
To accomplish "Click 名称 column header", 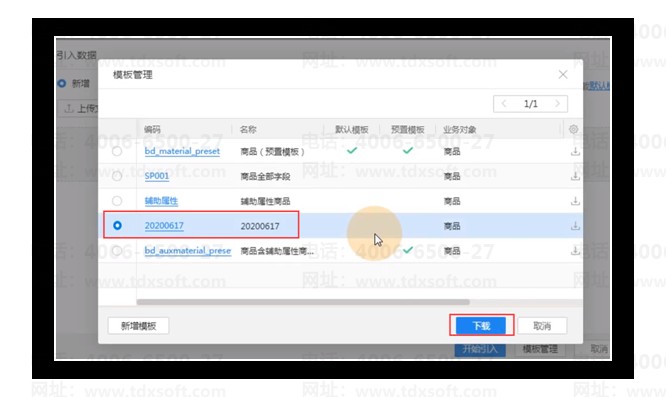I will point(248,130).
